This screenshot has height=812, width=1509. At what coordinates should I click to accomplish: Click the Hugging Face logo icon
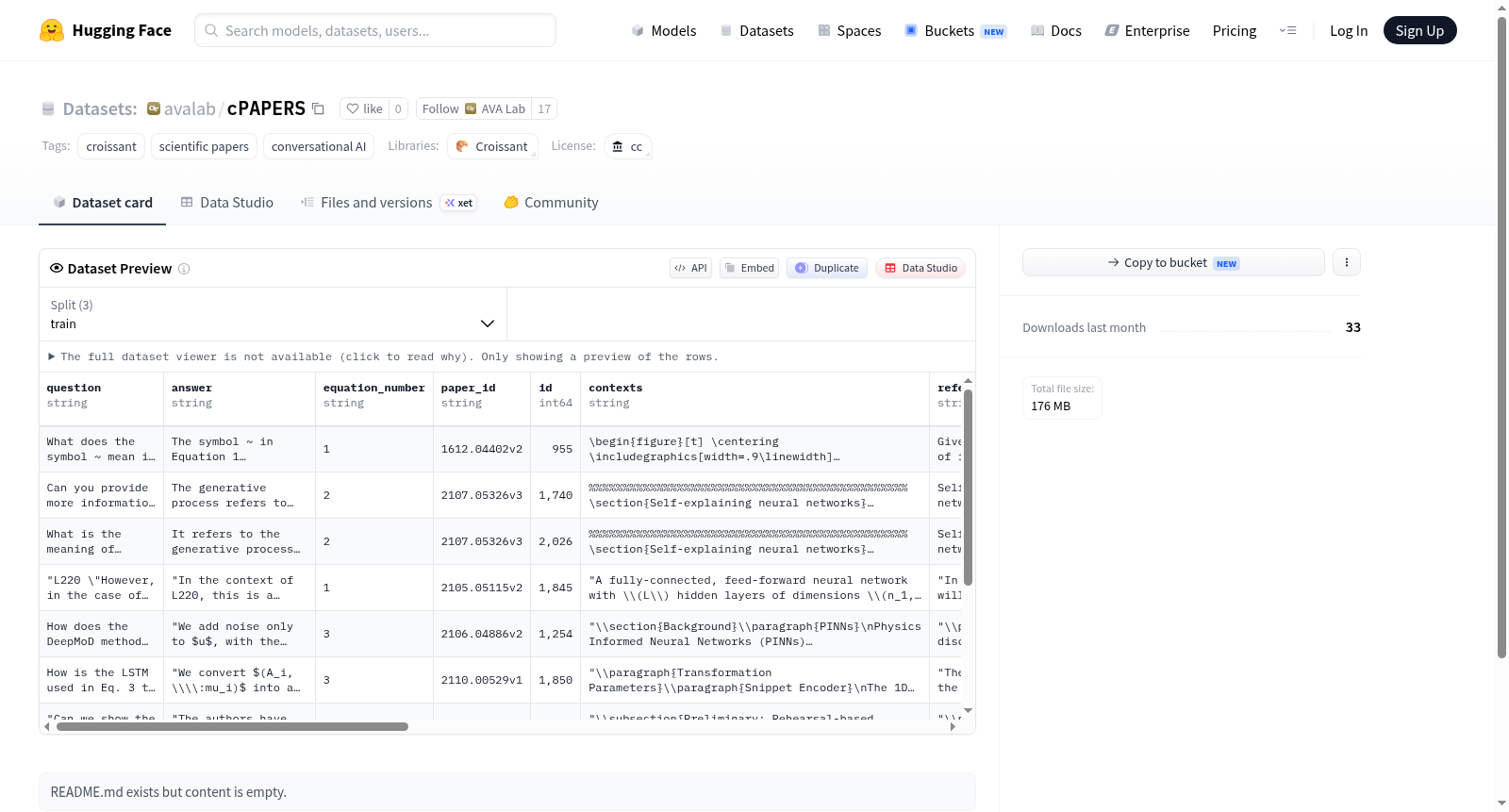point(52,30)
